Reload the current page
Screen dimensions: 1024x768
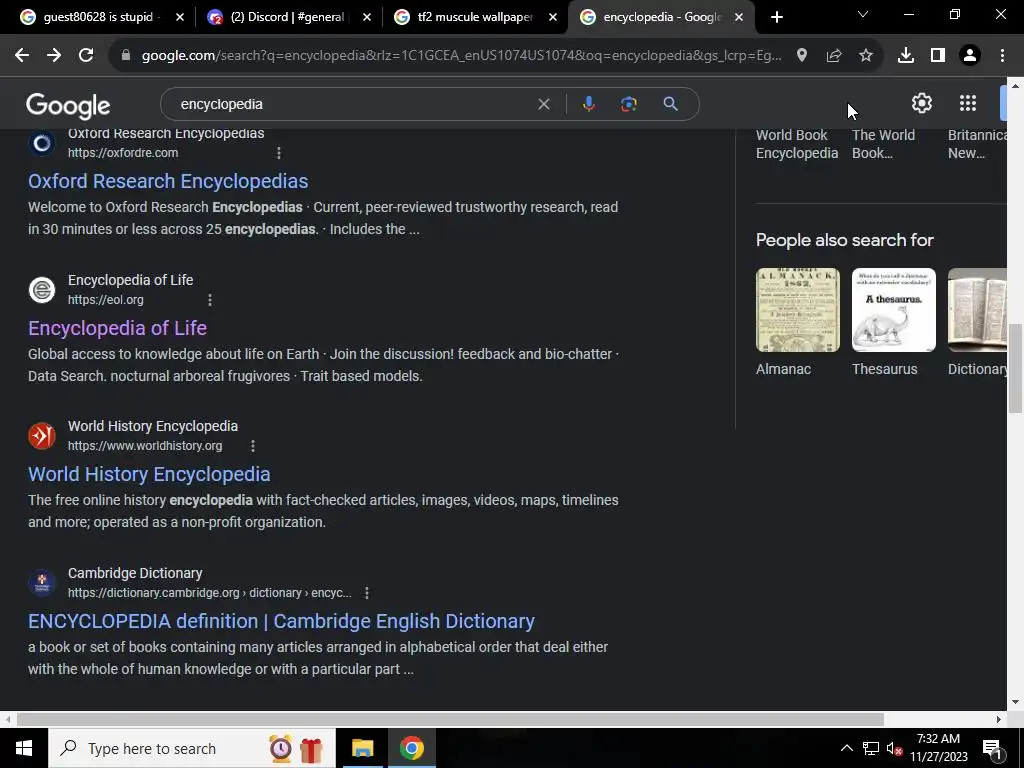point(86,56)
